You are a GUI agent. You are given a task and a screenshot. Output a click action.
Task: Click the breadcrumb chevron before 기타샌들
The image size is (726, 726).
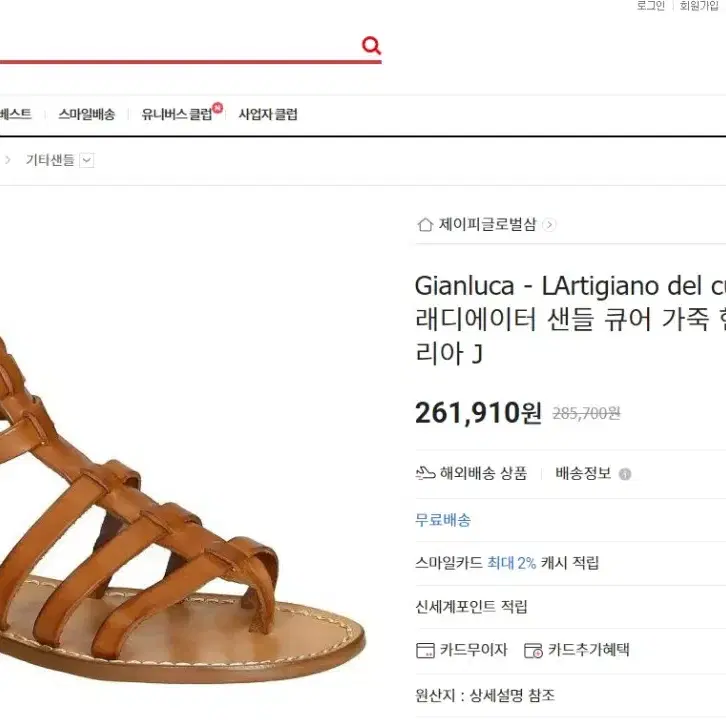tap(7, 160)
